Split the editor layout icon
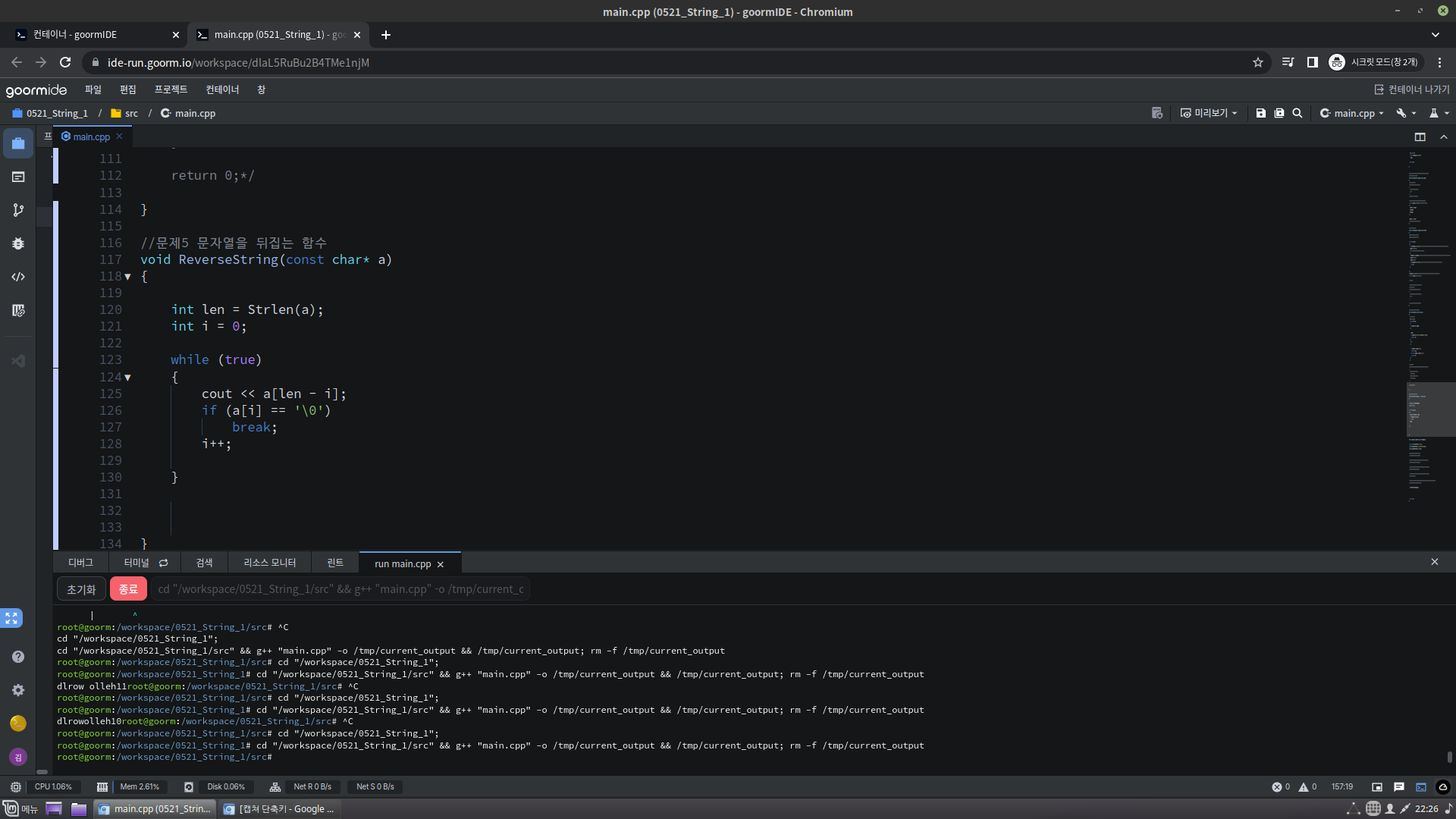The image size is (1456, 819). [x=1420, y=137]
